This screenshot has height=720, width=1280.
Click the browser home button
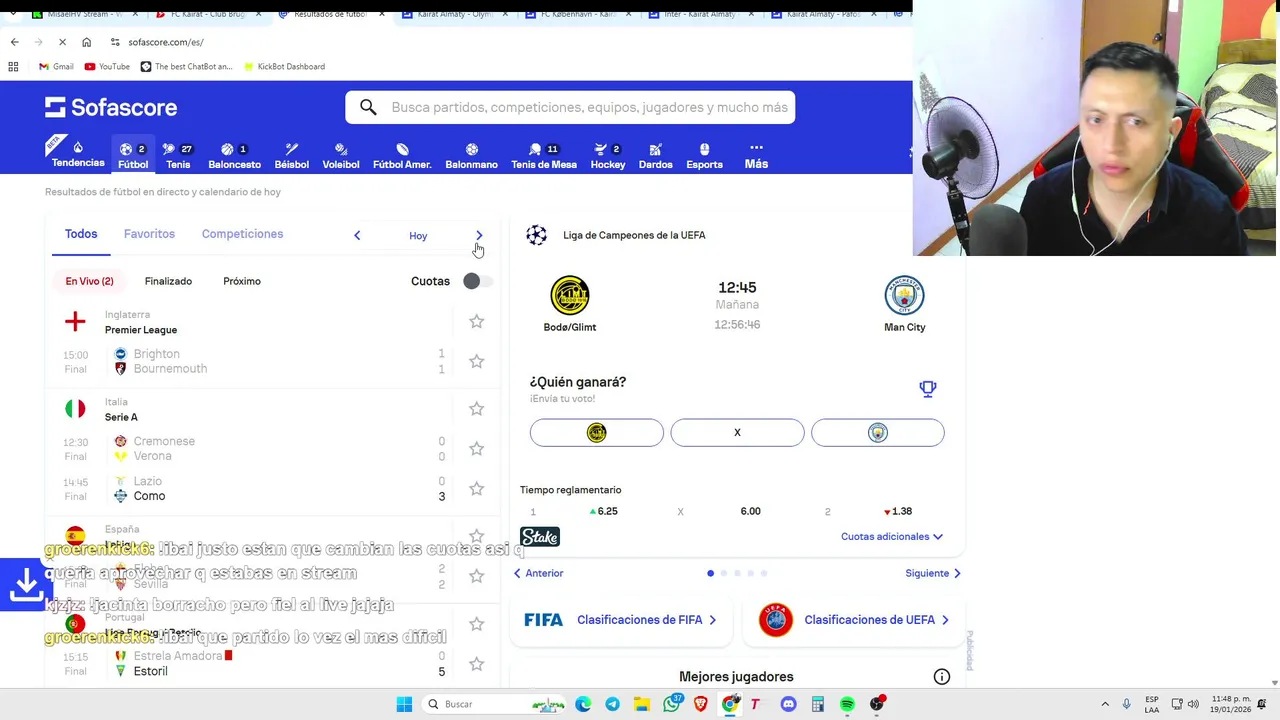[x=87, y=42]
